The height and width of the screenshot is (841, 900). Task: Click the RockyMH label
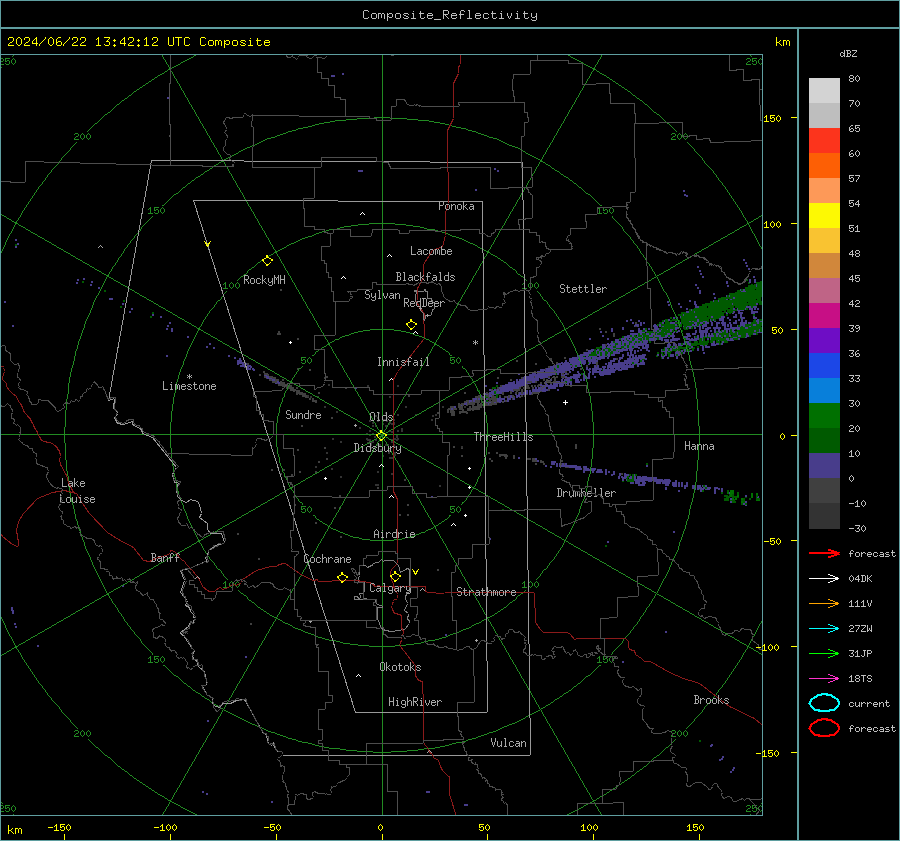[x=264, y=280]
